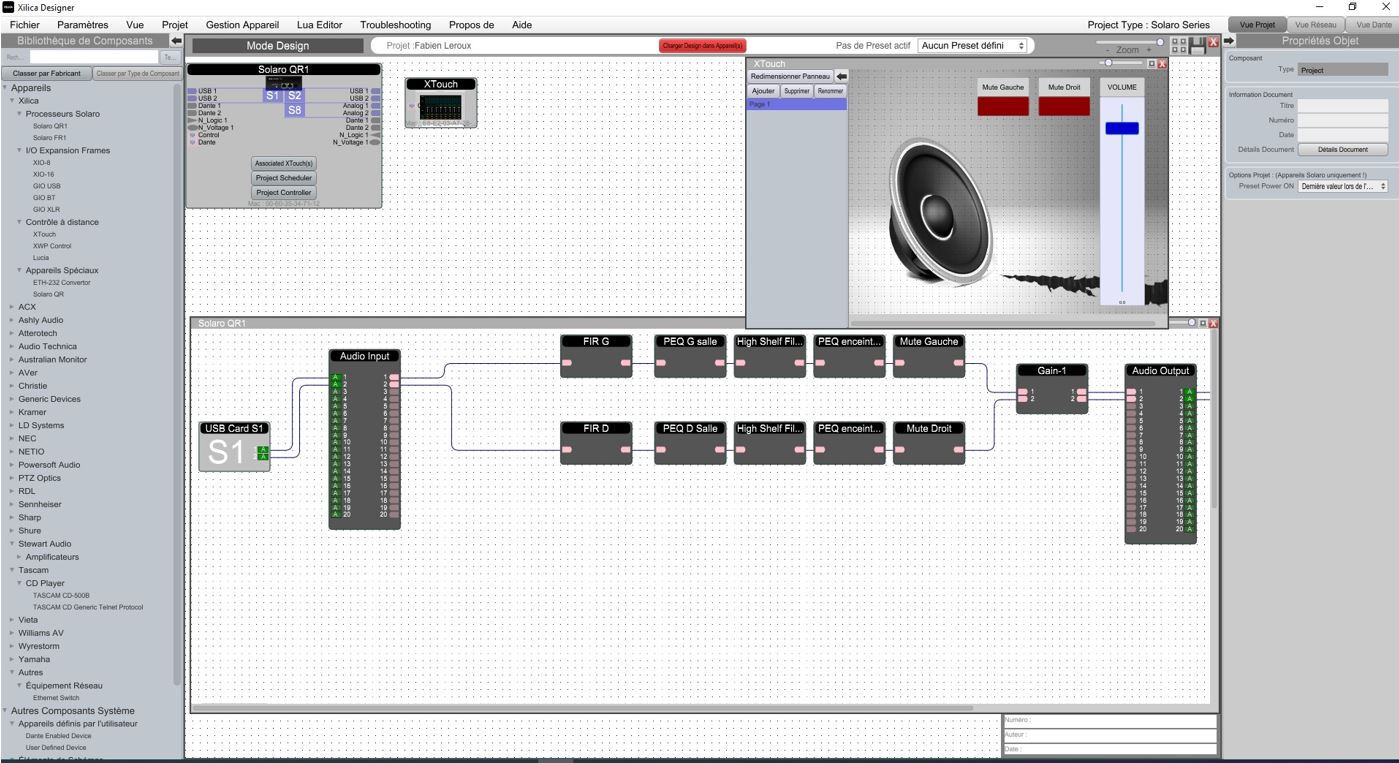This screenshot has height=763, width=1399.
Task: Click the Détails Document button
Action: coord(1342,149)
